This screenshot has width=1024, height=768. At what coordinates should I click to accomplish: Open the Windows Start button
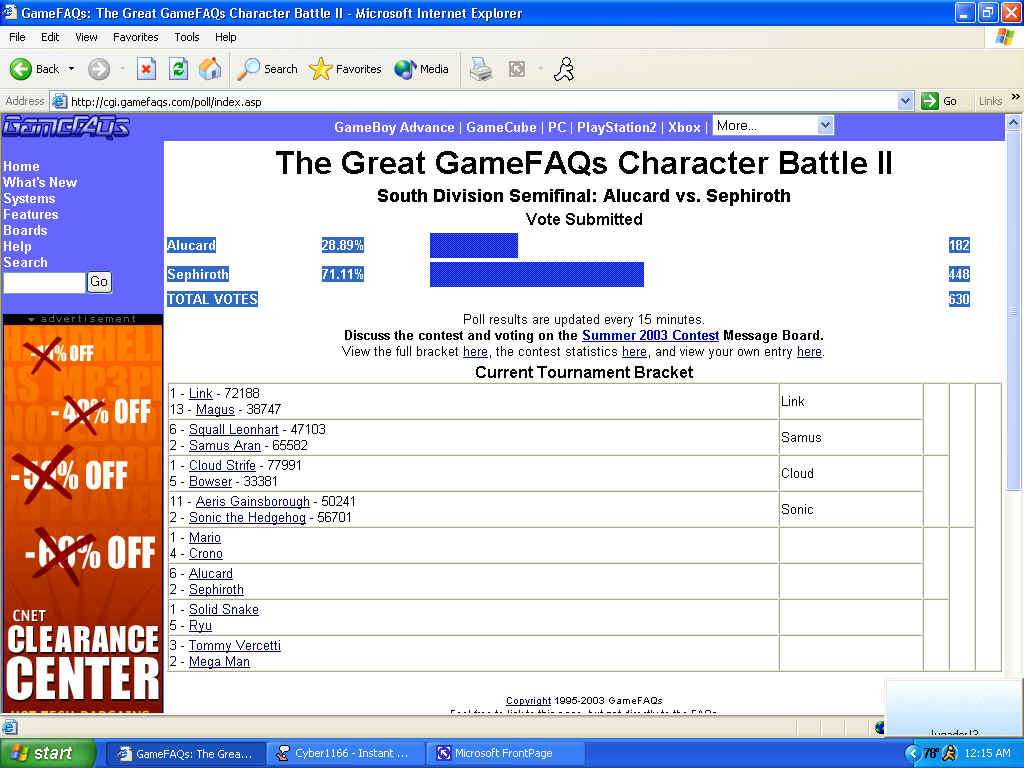(x=48, y=753)
